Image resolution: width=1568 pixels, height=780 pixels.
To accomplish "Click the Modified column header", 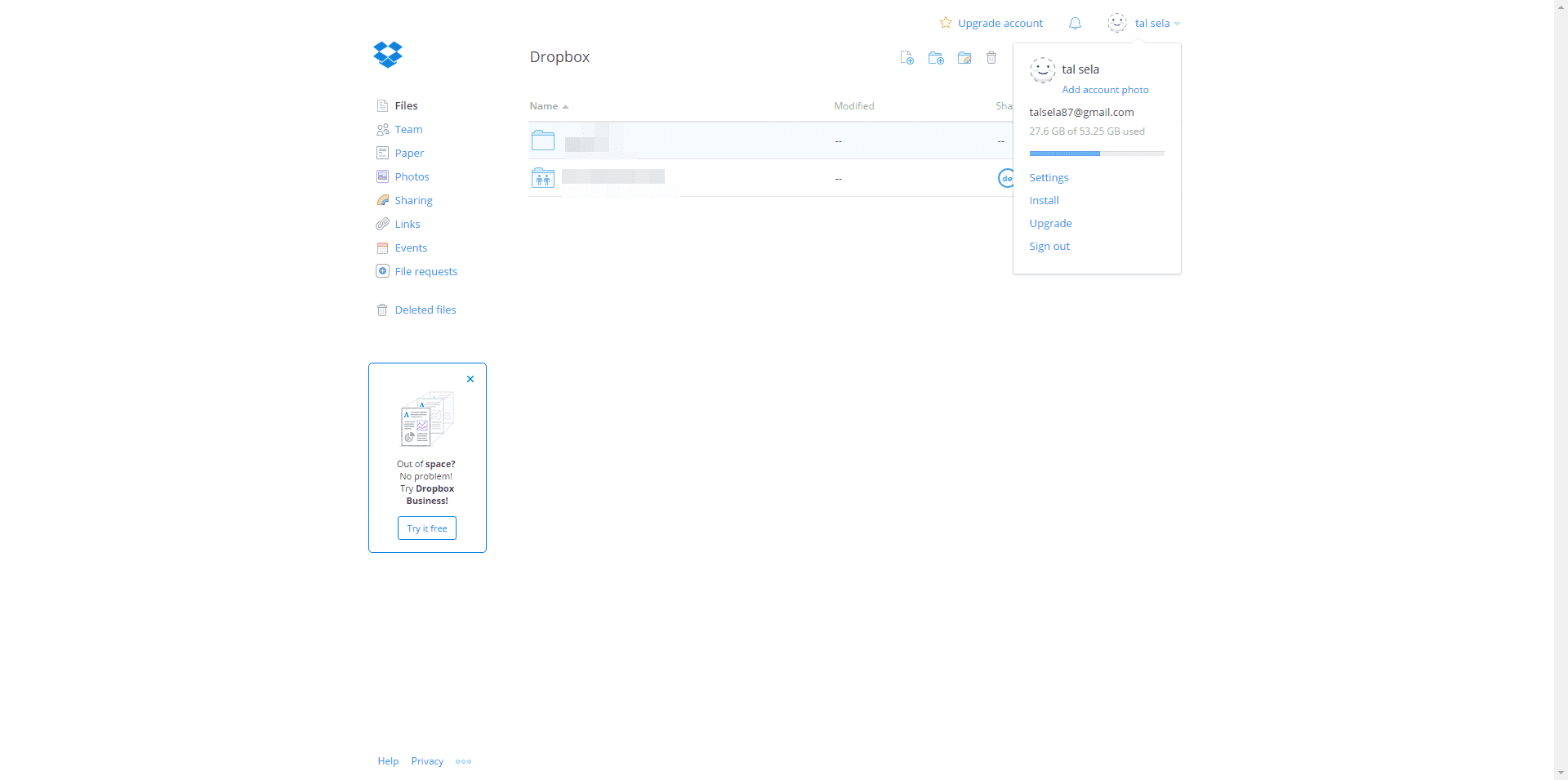I will (854, 106).
